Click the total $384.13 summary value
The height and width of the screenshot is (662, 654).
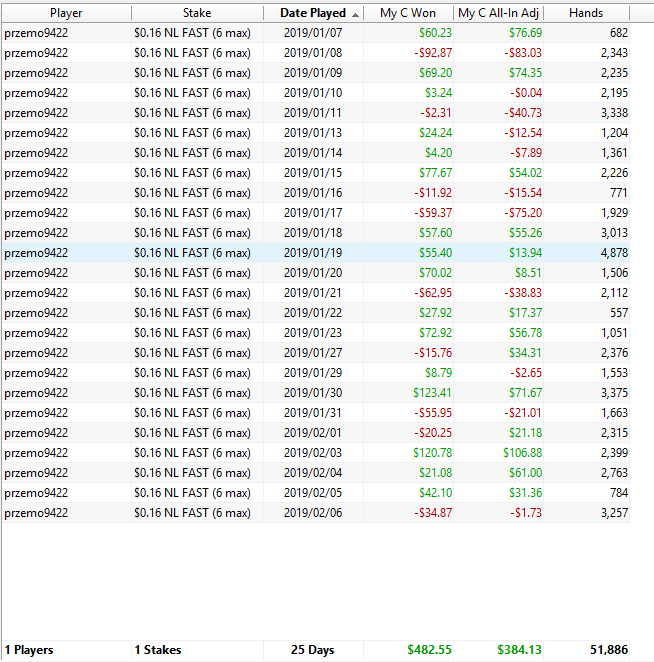click(x=519, y=650)
